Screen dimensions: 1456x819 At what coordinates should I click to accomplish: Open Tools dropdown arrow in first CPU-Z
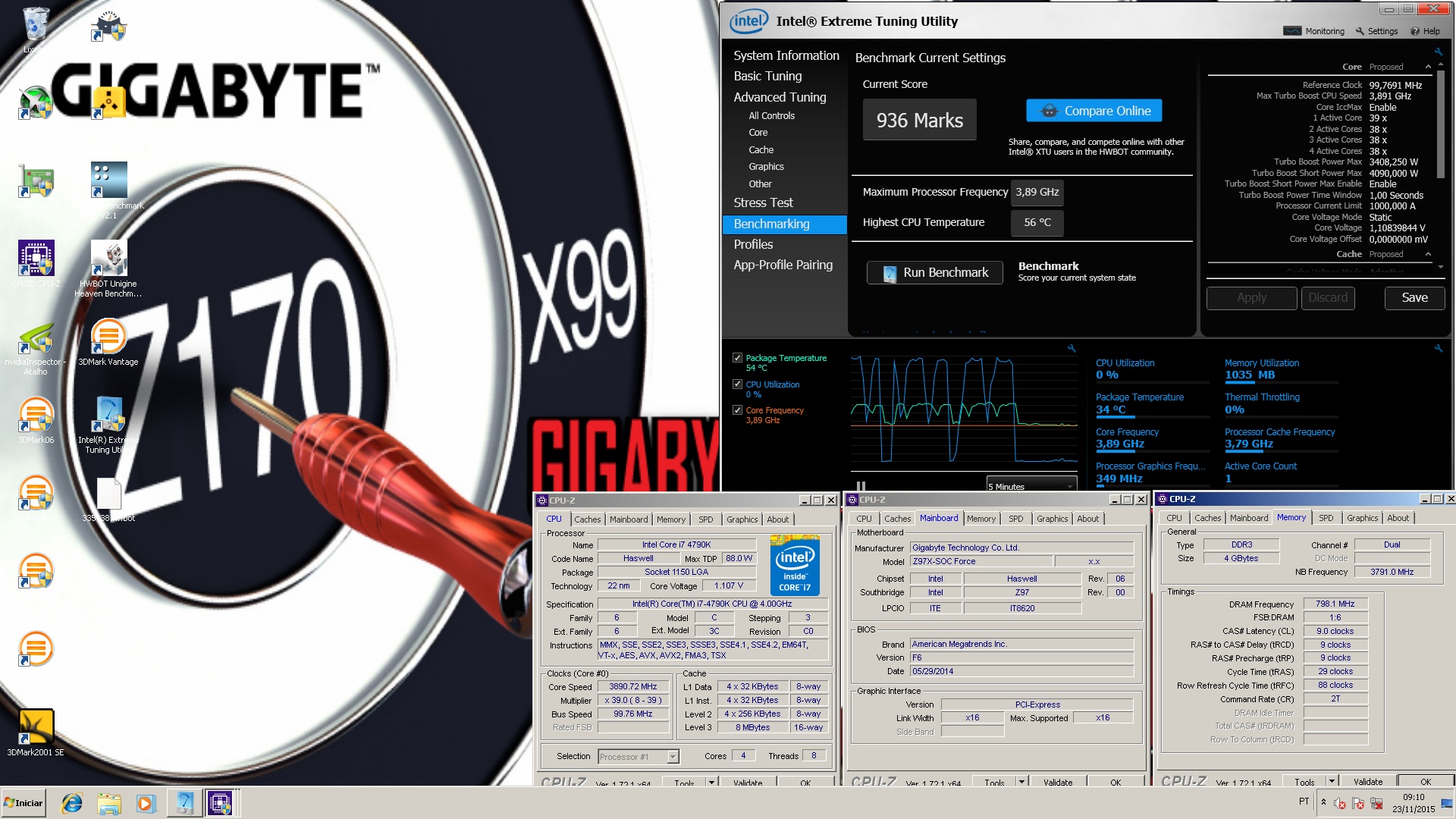pos(711,782)
